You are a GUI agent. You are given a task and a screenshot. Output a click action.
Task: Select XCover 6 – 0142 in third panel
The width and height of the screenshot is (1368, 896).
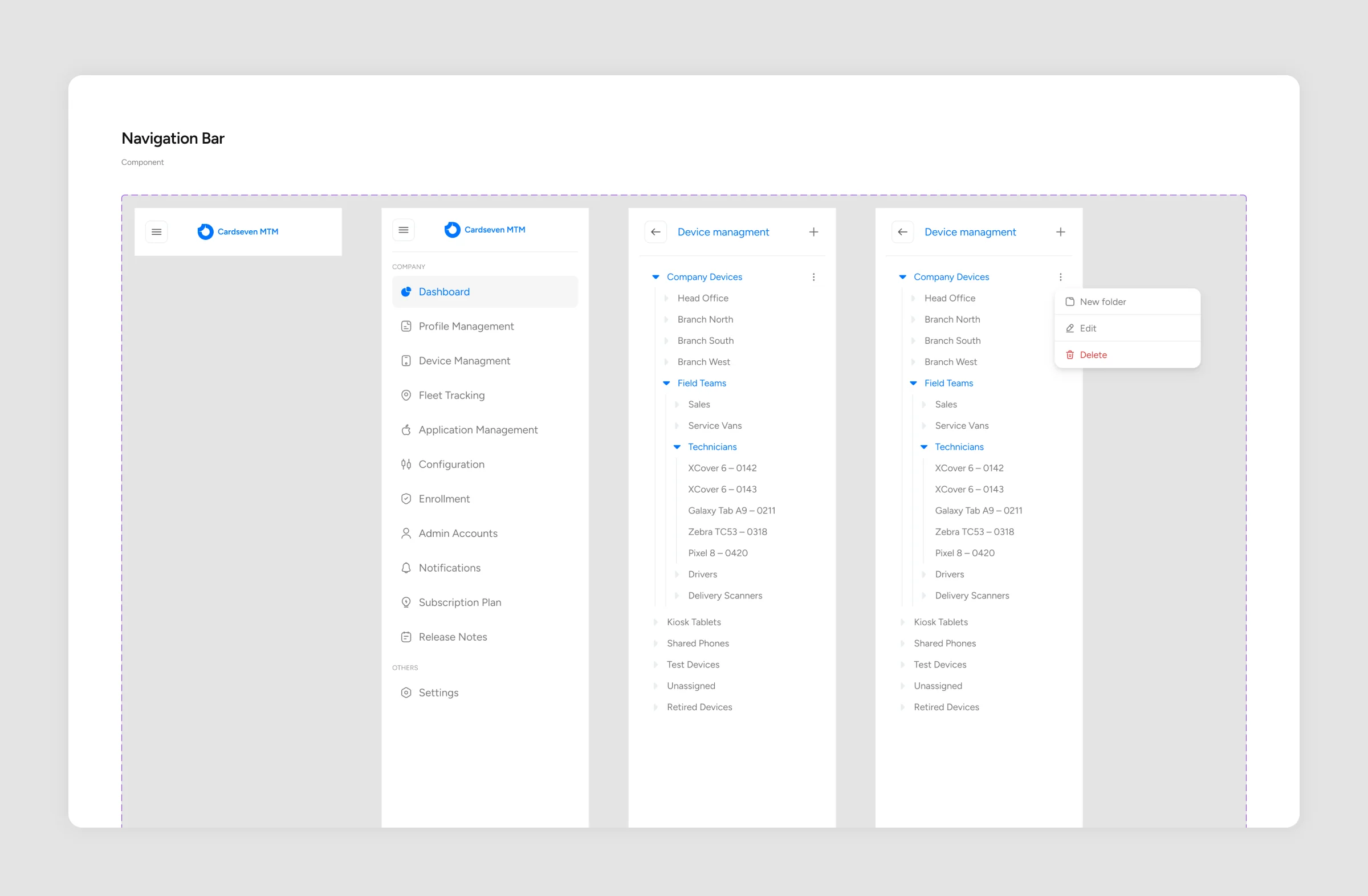click(722, 468)
